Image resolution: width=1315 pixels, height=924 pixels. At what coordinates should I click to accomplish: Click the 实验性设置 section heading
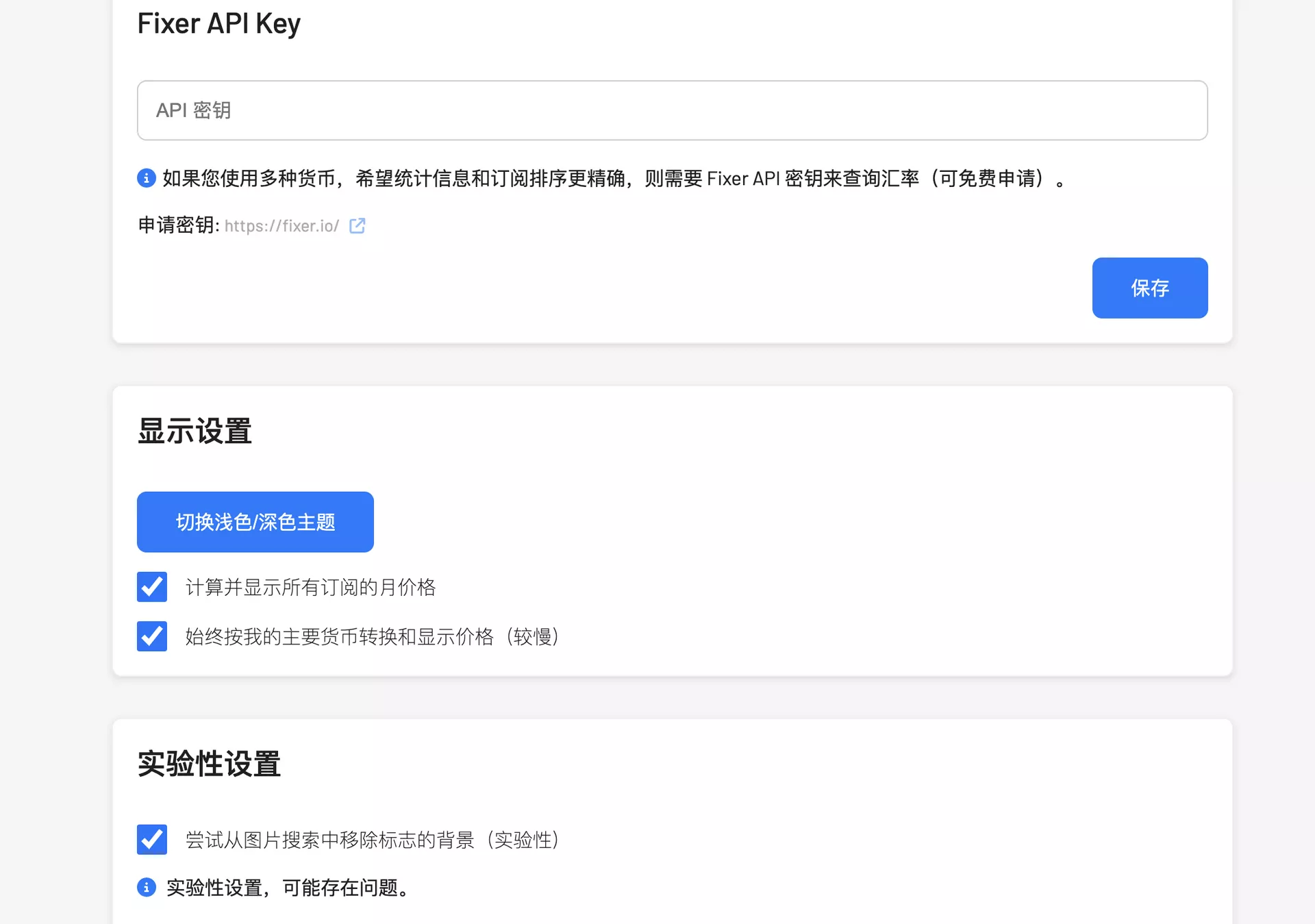209,764
